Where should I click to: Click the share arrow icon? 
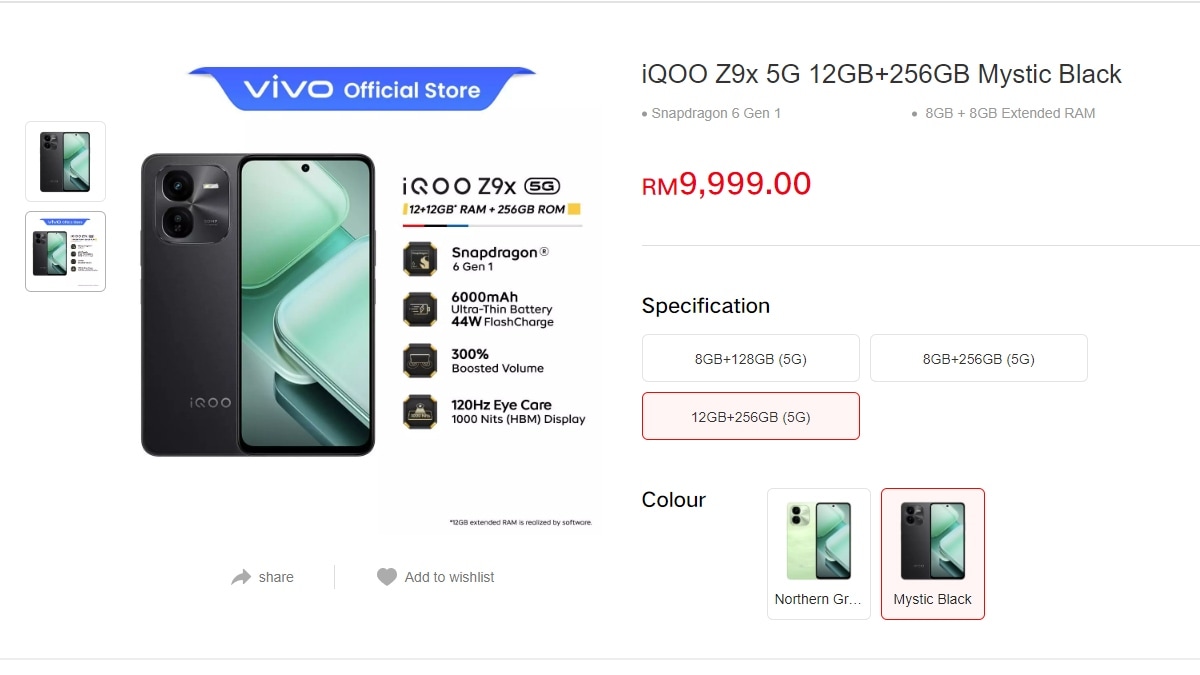(241, 577)
